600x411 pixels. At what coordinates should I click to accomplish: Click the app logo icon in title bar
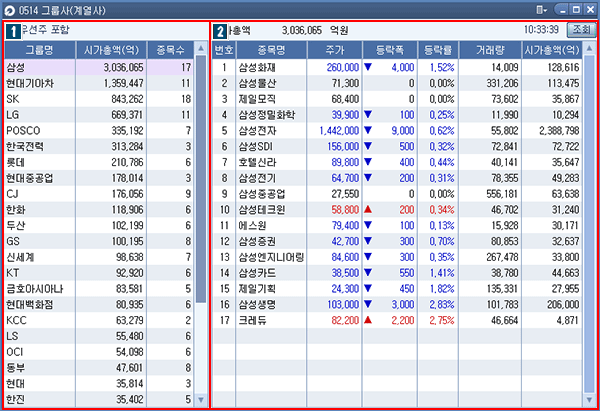click(9, 11)
